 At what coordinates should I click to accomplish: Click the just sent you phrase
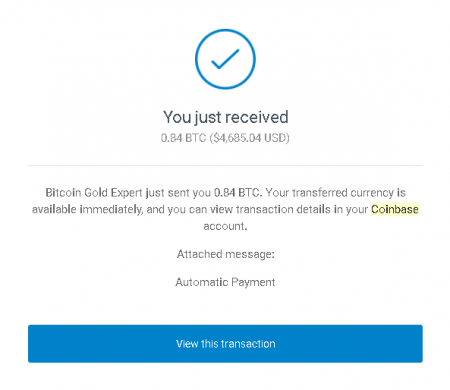click(x=178, y=193)
